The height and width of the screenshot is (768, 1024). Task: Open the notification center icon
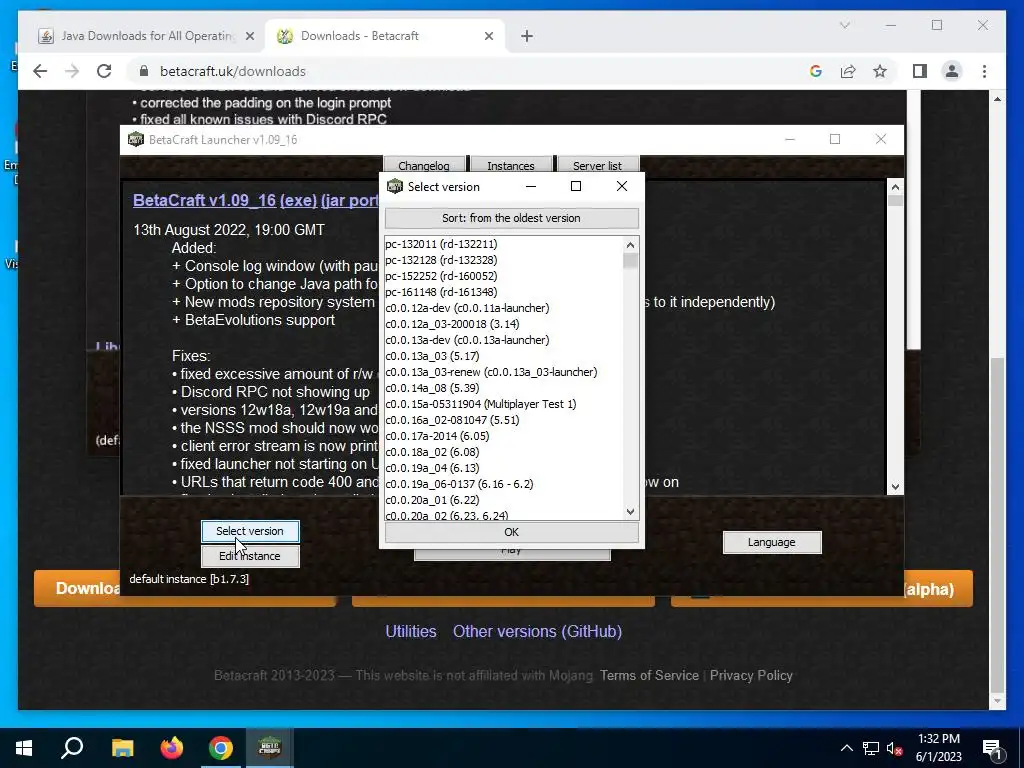point(993,748)
